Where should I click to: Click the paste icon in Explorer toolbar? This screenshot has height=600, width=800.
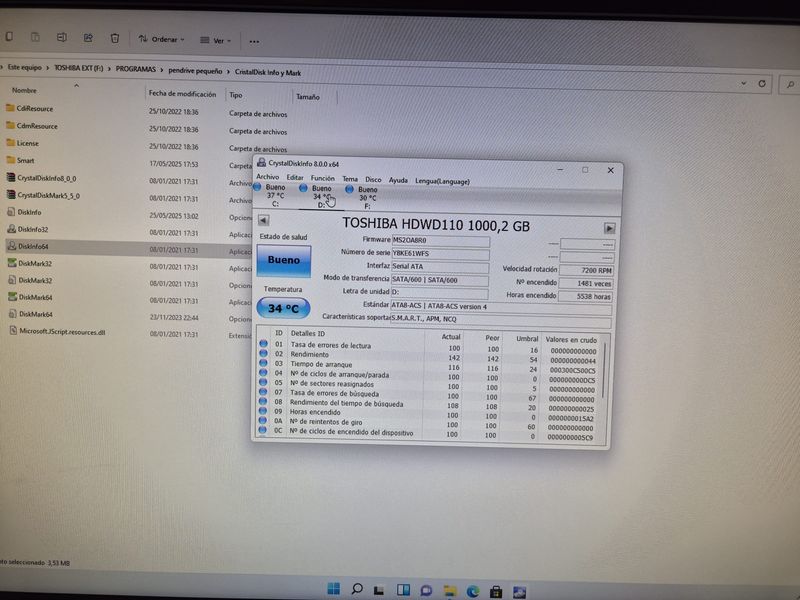tap(35, 37)
